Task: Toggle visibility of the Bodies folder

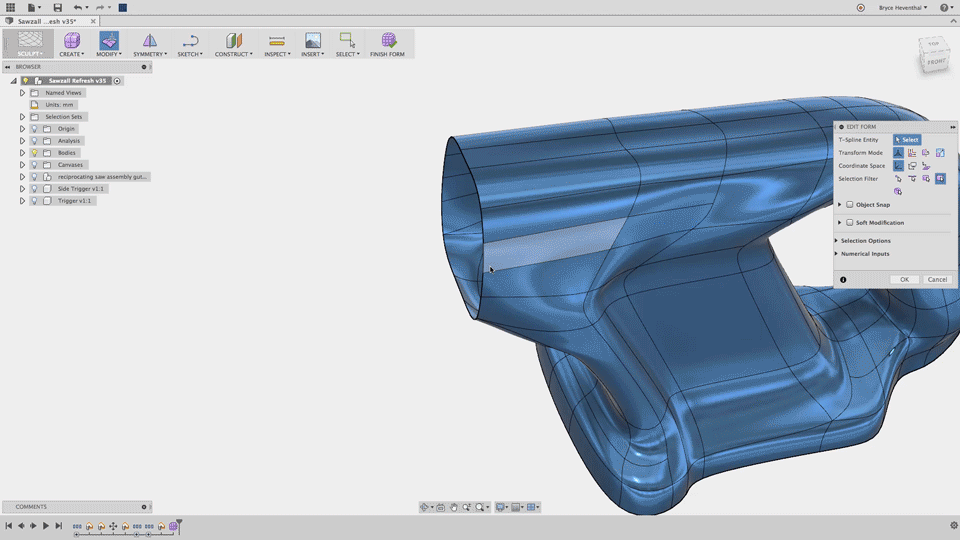Action: (35, 152)
